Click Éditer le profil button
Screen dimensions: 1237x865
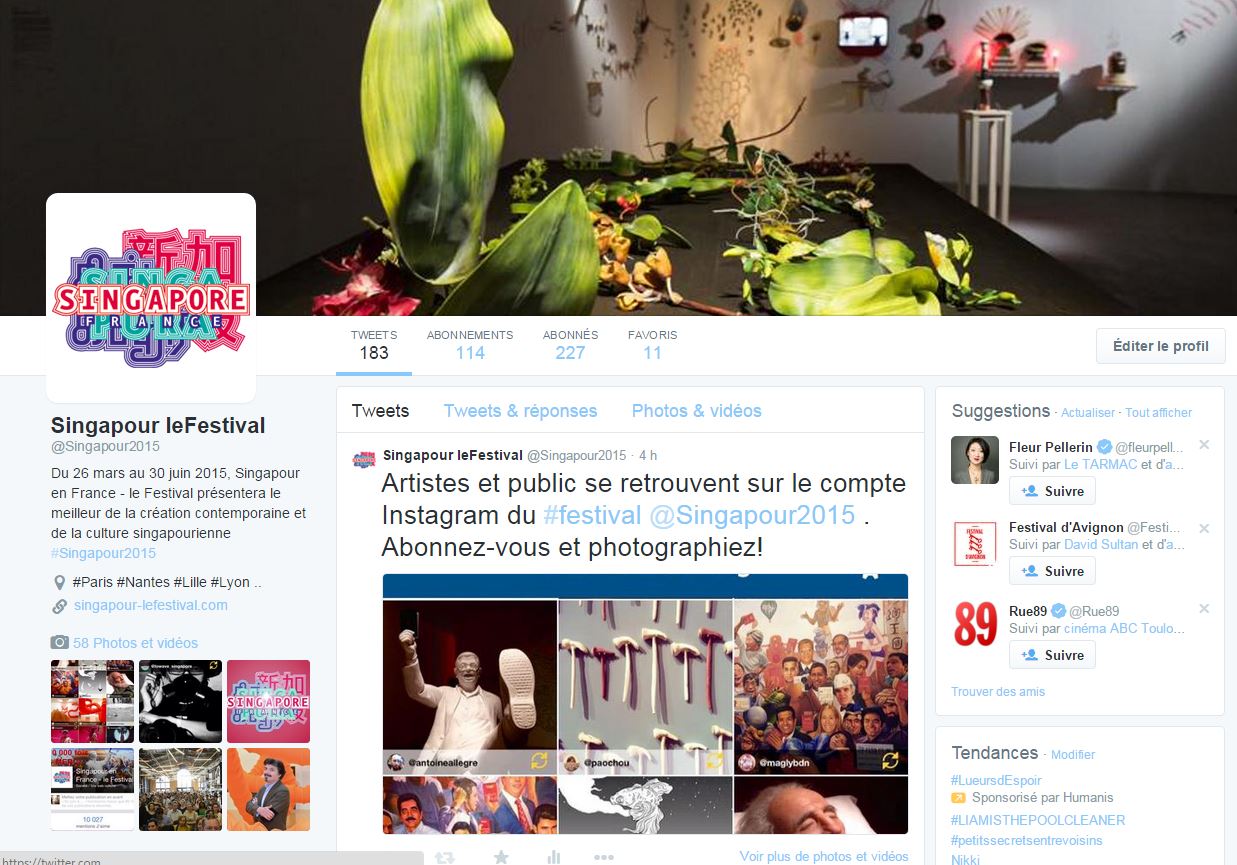[x=1160, y=346]
